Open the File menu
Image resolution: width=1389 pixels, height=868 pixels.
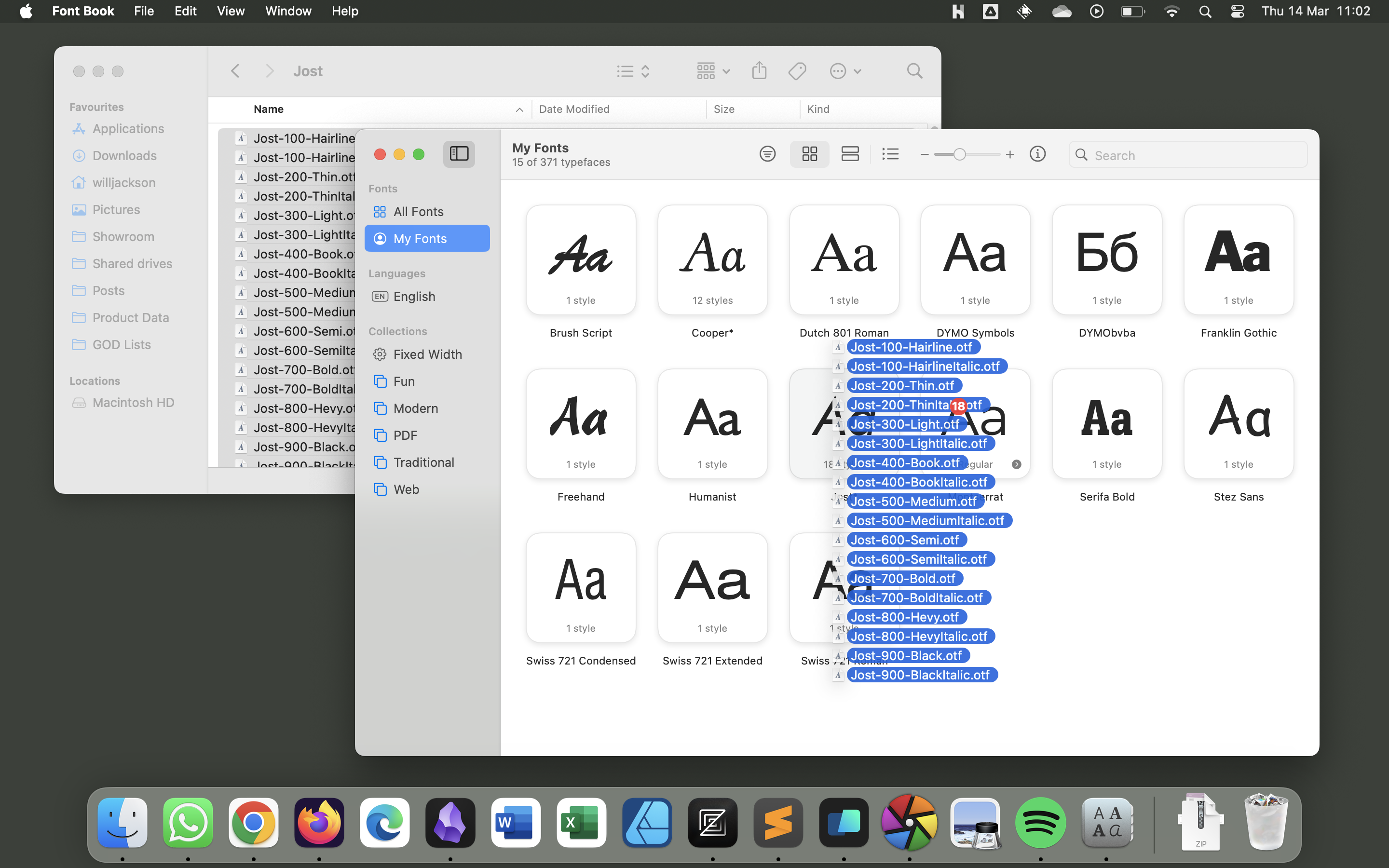coord(144,11)
